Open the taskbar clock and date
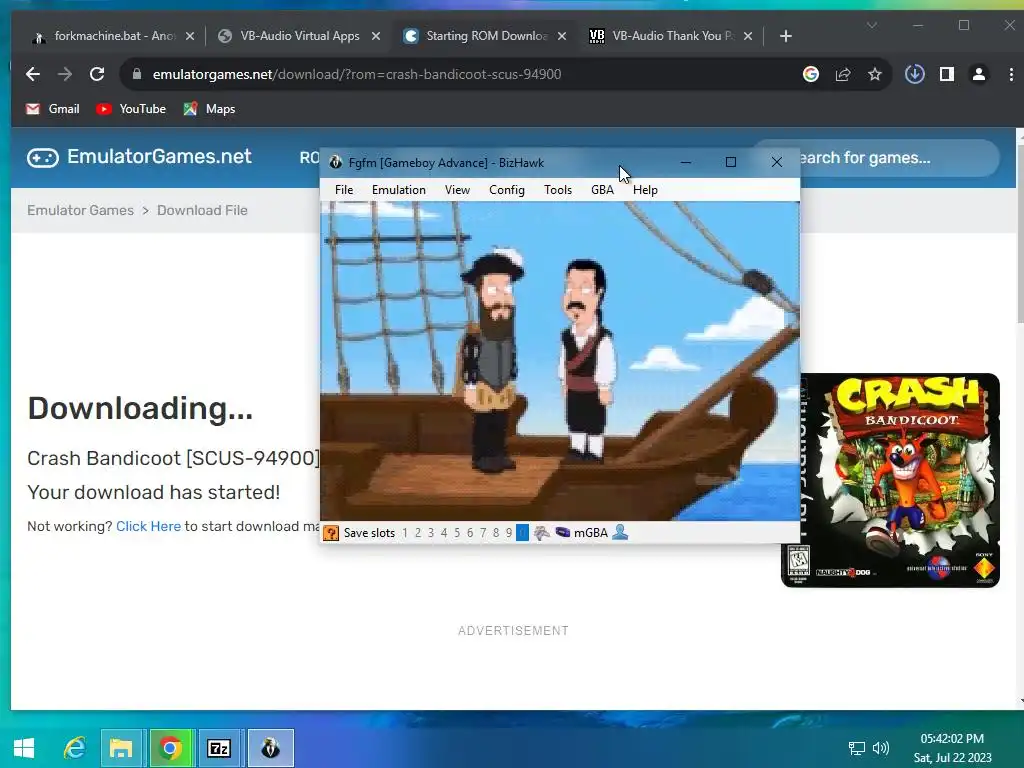Viewport: 1024px width, 768px height. [952, 748]
